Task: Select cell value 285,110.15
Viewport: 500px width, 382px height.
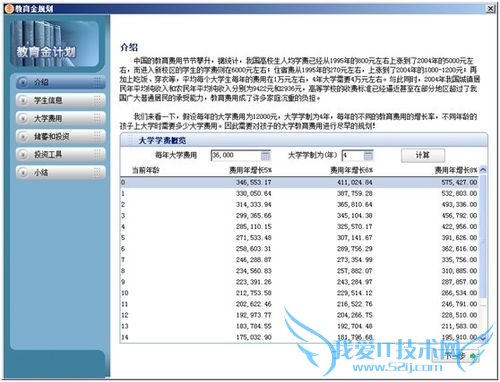Action: pos(254,227)
